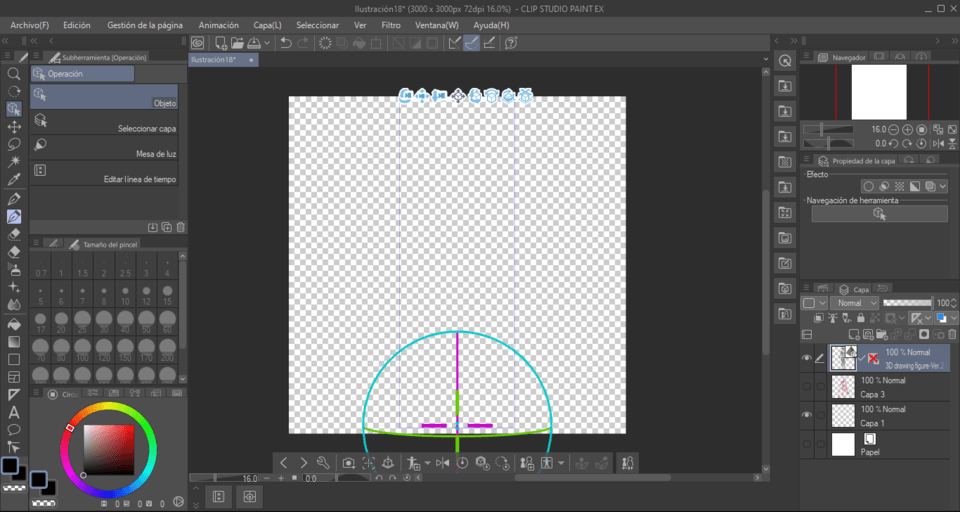This screenshot has height=512, width=960.
Task: Click the wrench settings icon in 3D launcher
Action: click(x=324, y=463)
